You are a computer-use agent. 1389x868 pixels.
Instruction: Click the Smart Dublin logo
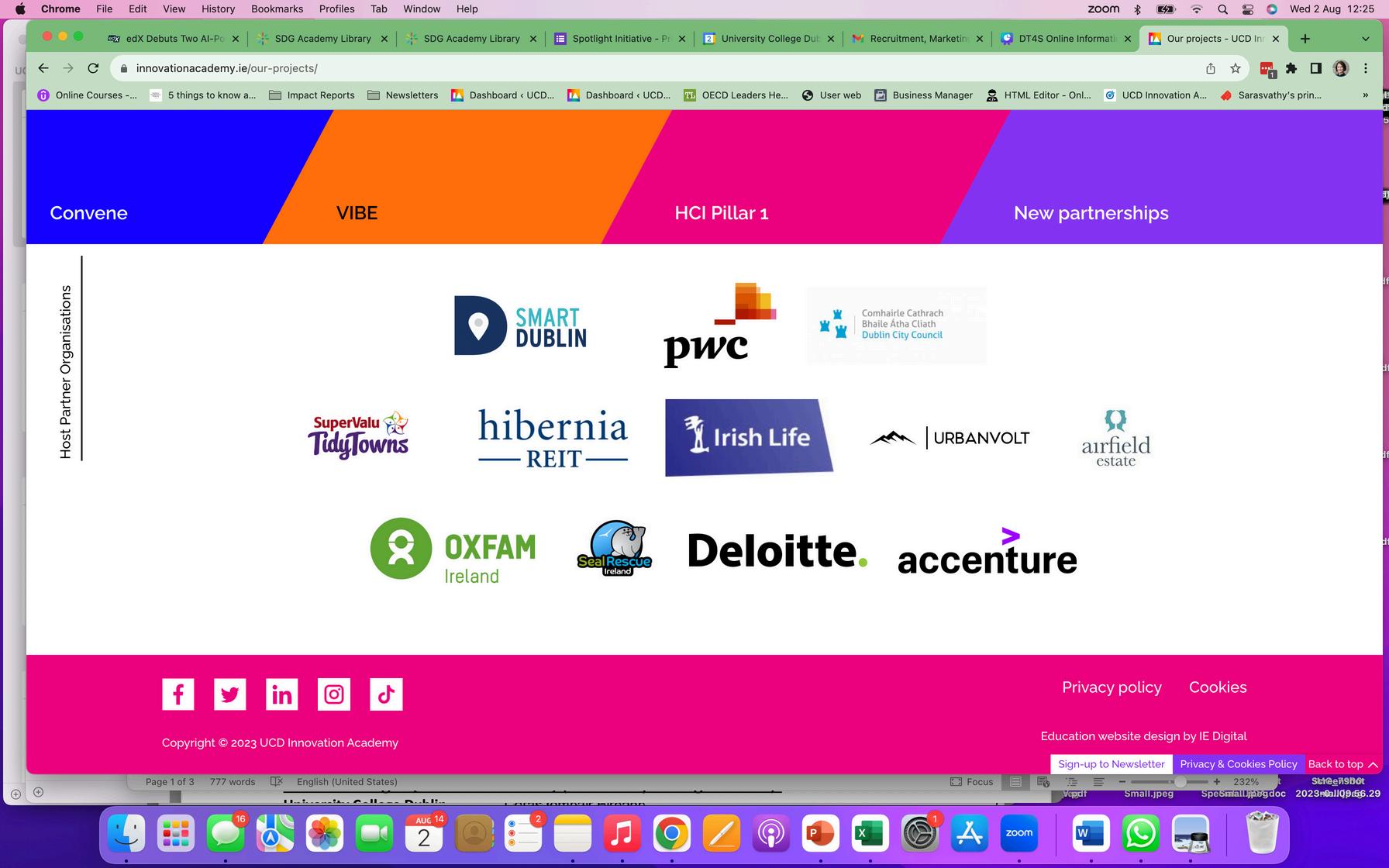520,325
